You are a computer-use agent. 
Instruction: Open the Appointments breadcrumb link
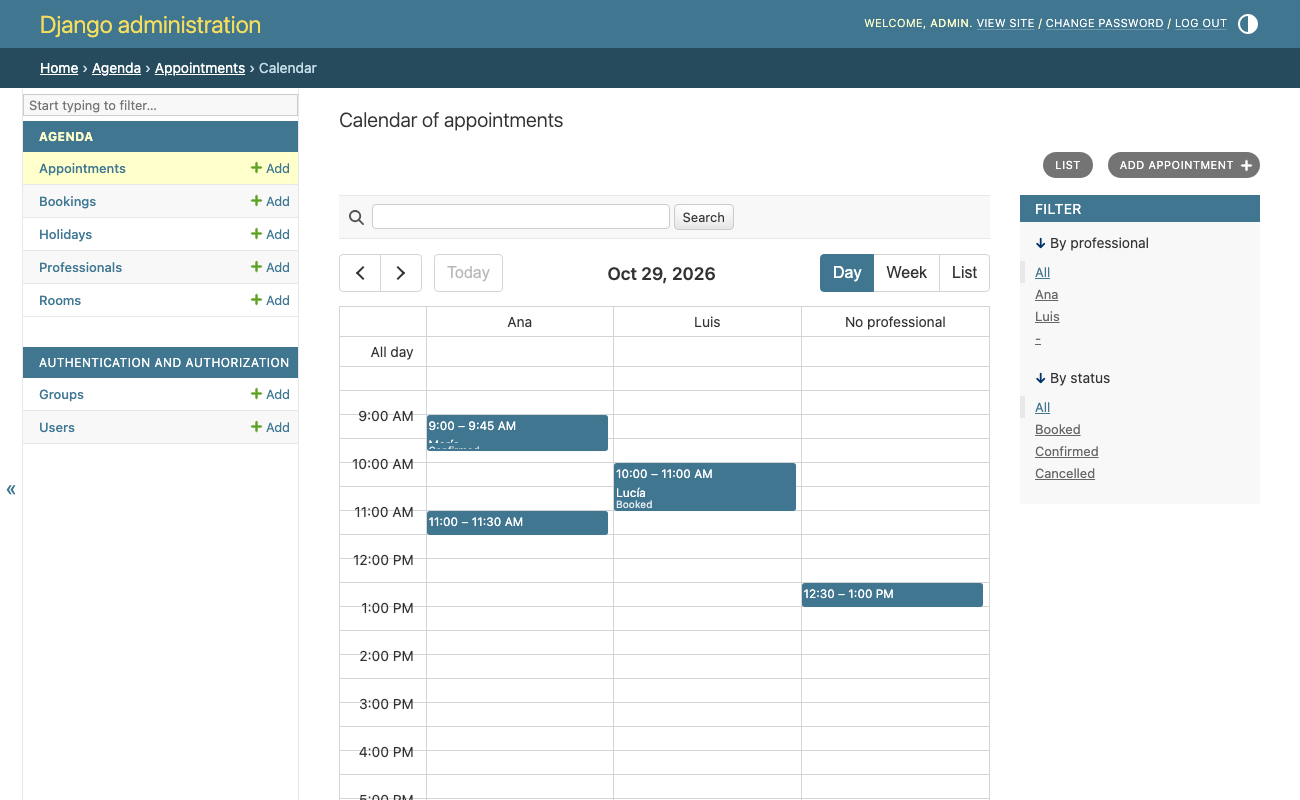click(200, 68)
